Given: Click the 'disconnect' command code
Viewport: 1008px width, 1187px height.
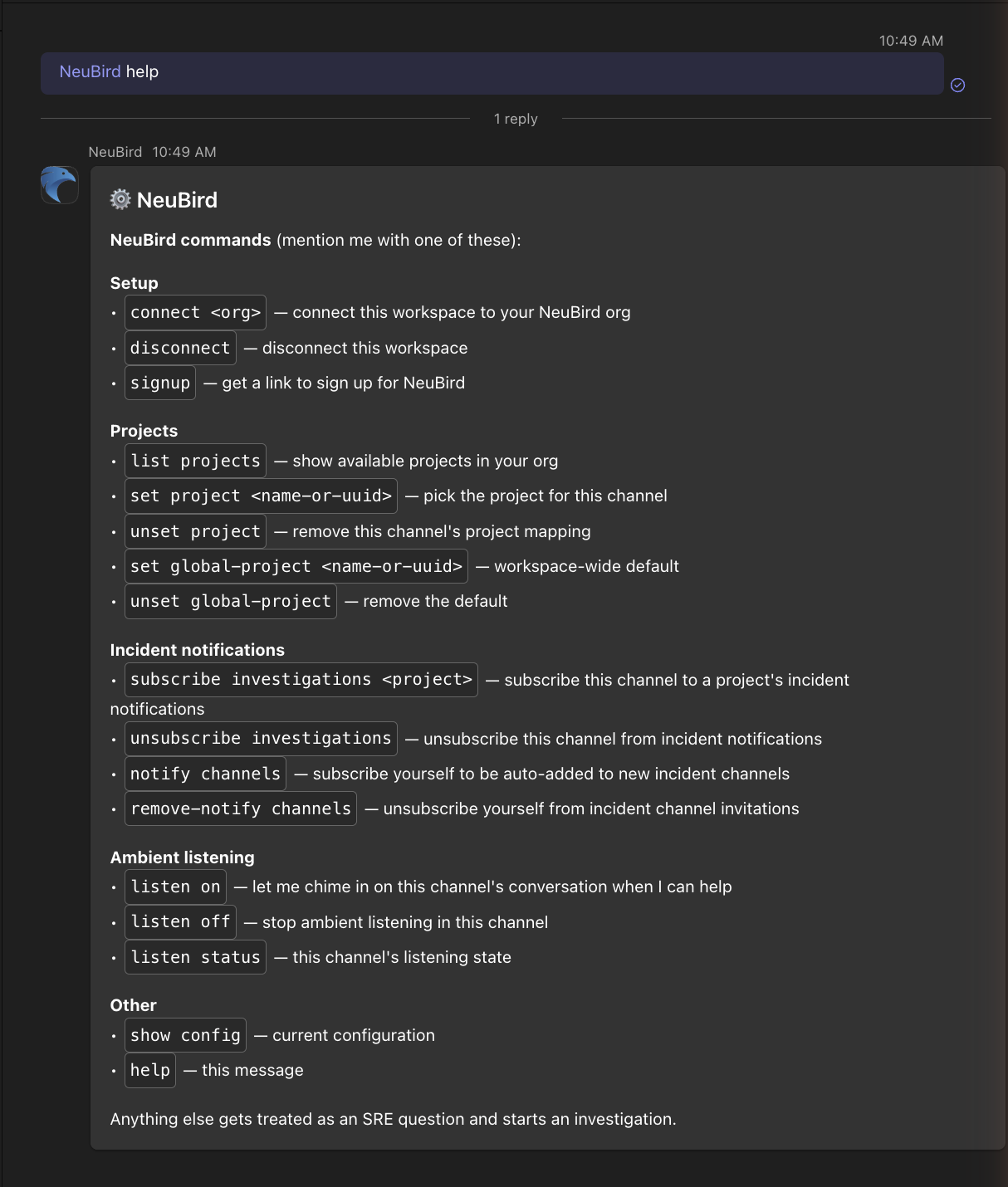Looking at the screenshot, I should [180, 348].
